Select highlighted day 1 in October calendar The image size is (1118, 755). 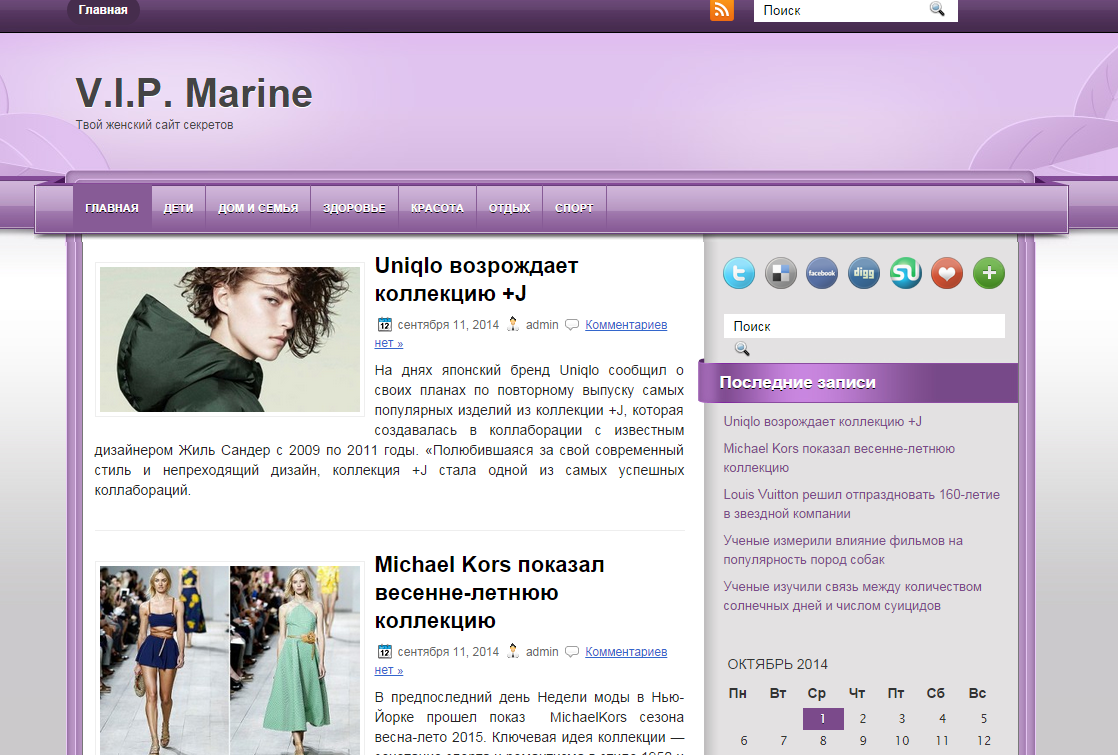[x=823, y=719]
